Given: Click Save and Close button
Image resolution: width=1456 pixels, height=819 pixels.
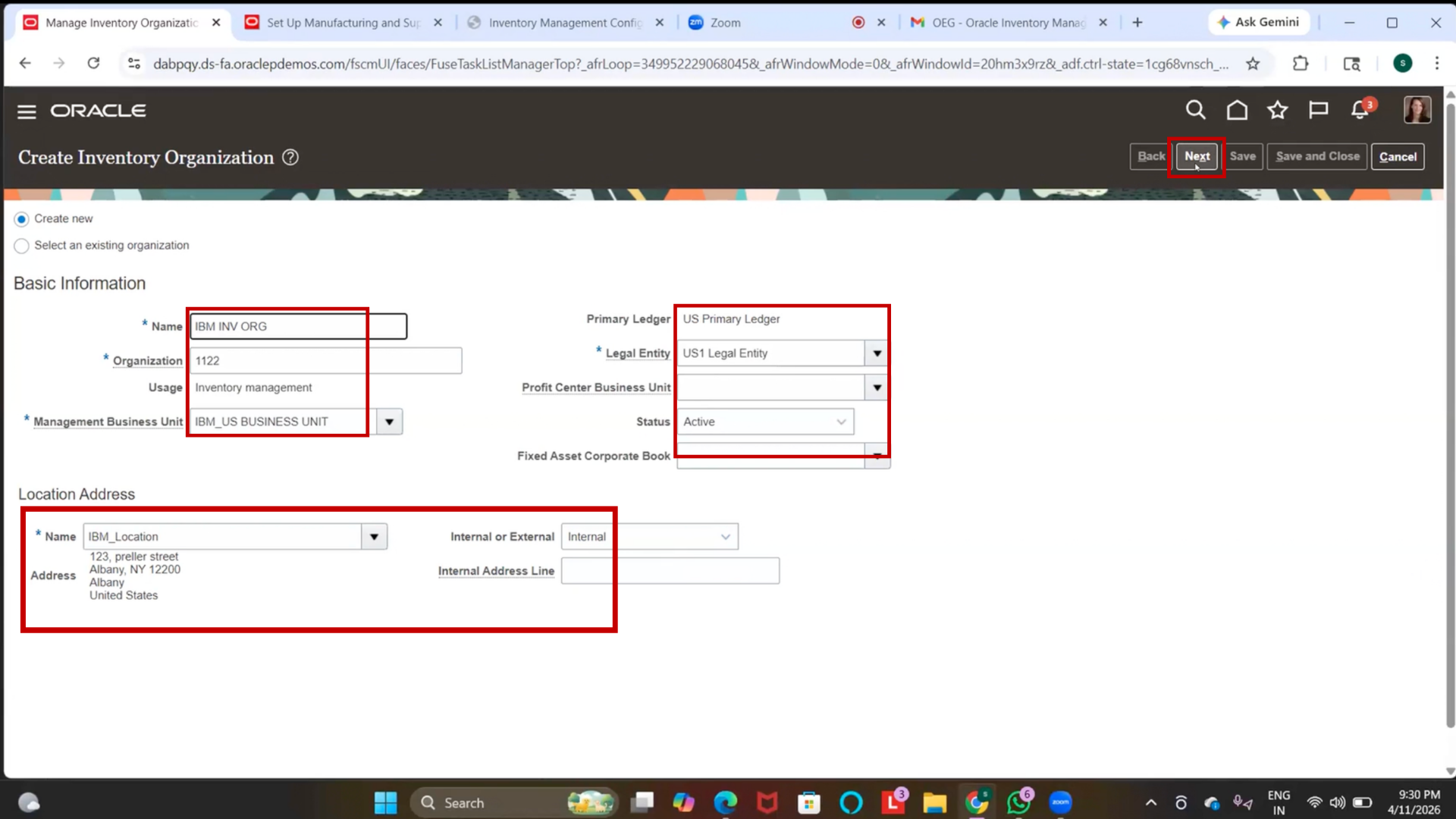Looking at the screenshot, I should (1317, 156).
